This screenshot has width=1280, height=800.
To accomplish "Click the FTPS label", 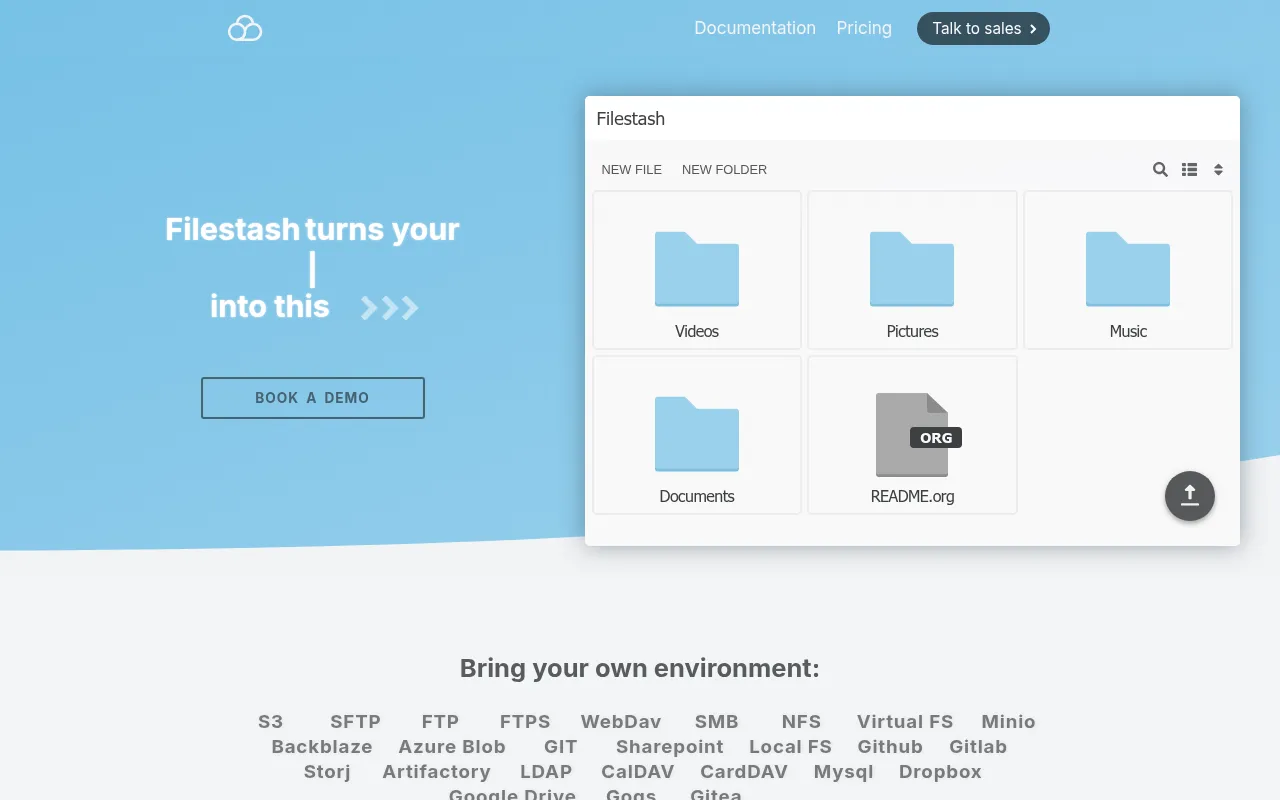I will [525, 722].
